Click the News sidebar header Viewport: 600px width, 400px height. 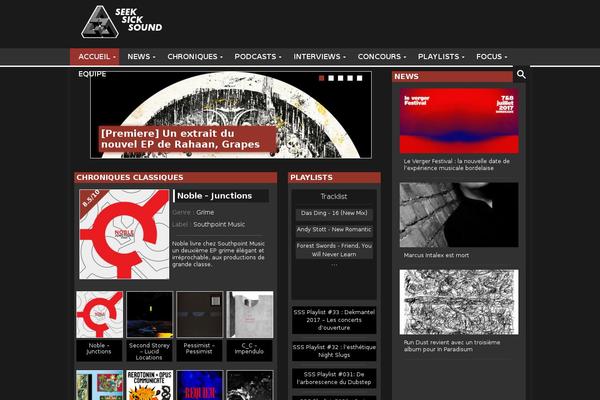(x=452, y=76)
